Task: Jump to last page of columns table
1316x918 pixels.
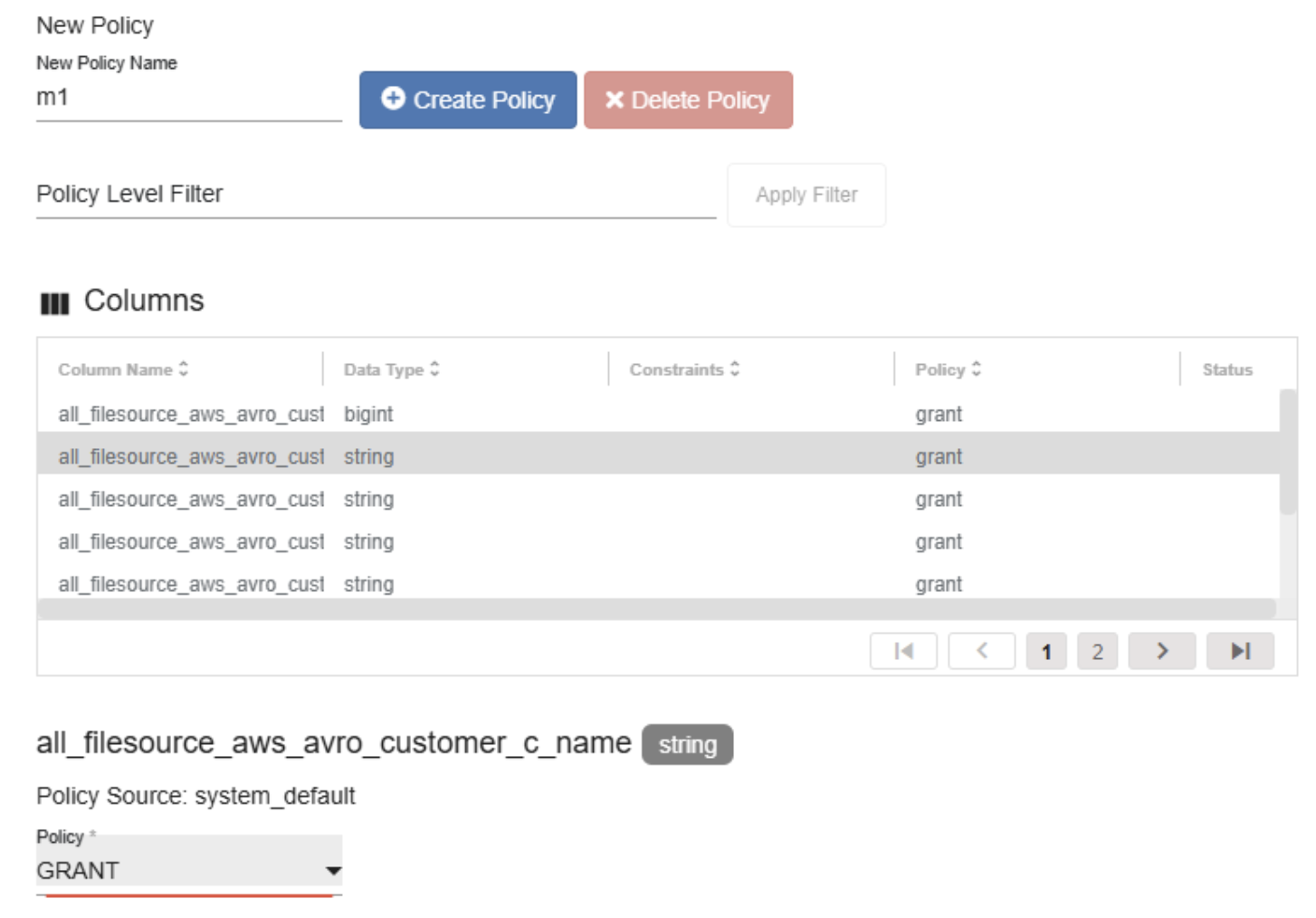Action: tap(1239, 651)
